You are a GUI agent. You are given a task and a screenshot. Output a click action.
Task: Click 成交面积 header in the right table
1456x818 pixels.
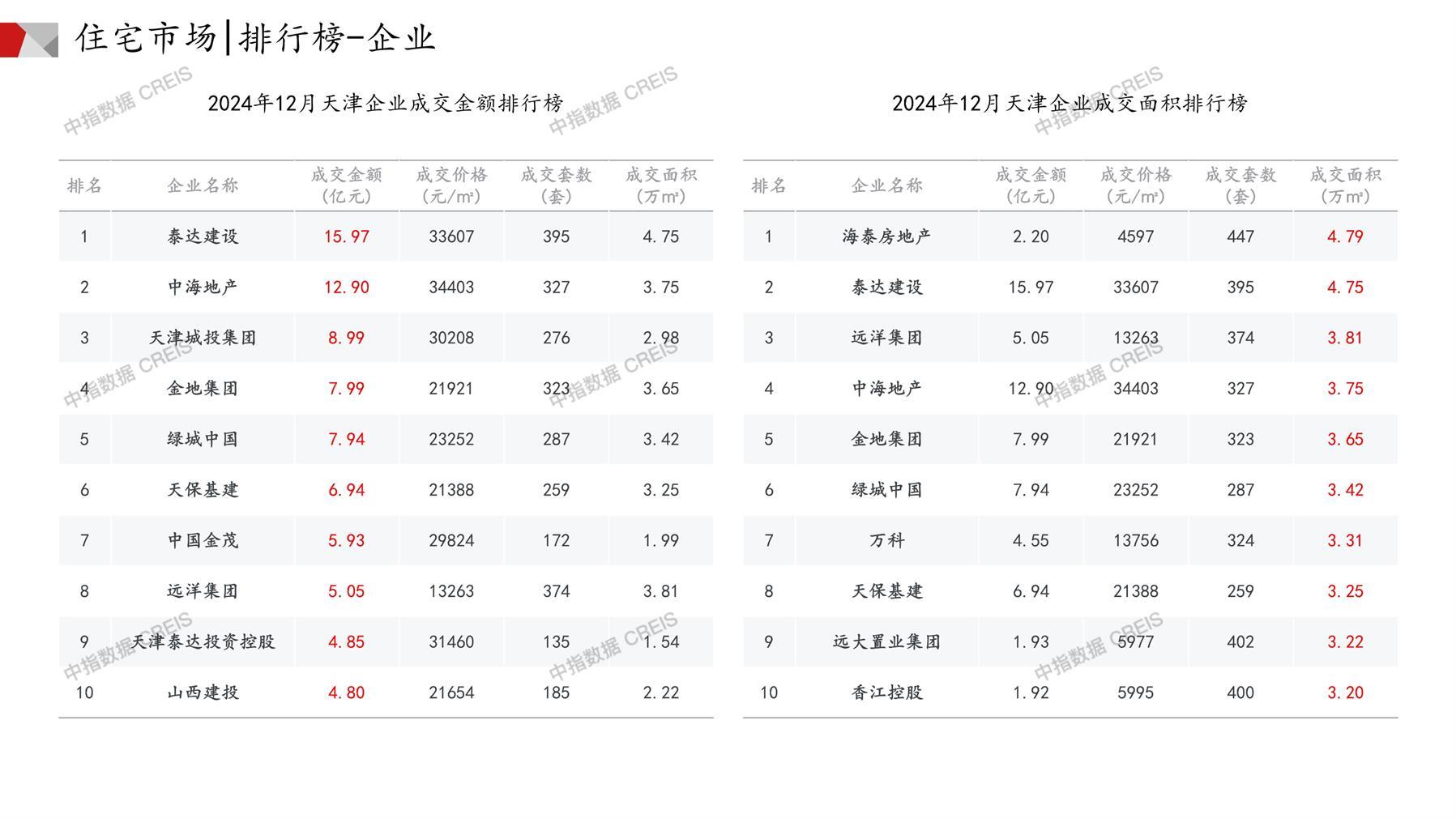[1345, 185]
